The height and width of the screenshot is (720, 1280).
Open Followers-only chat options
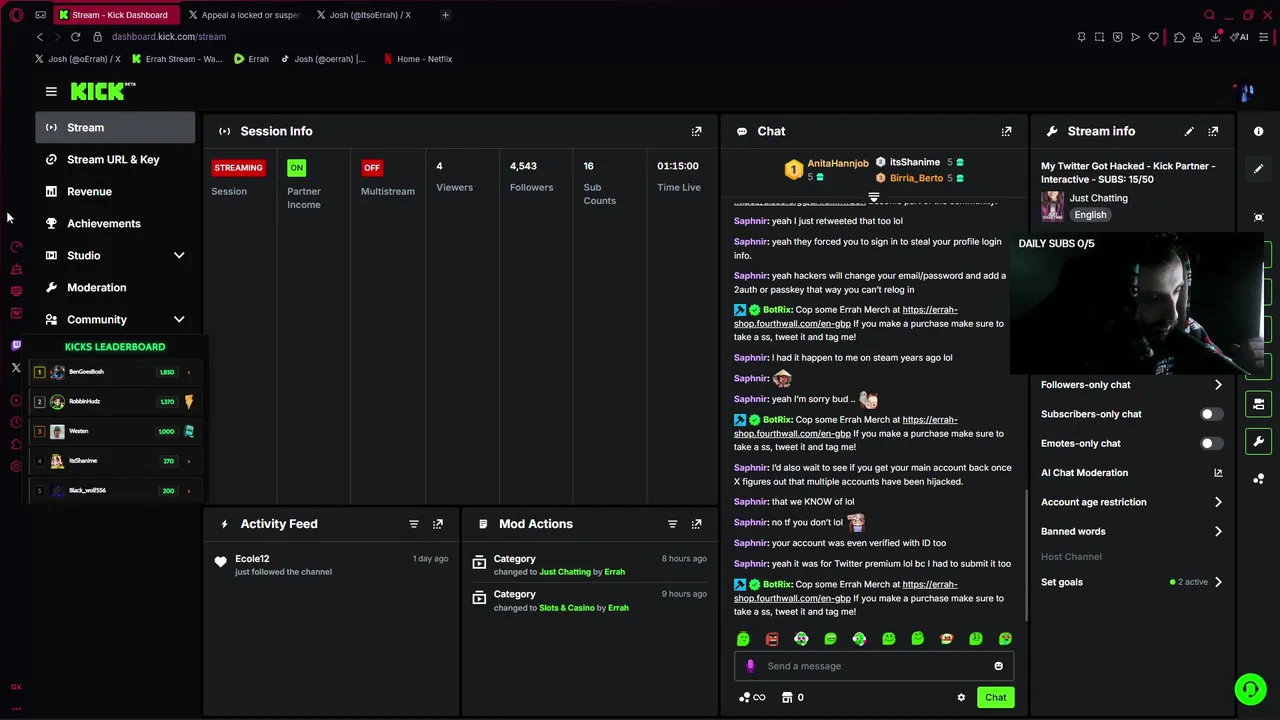click(1132, 385)
